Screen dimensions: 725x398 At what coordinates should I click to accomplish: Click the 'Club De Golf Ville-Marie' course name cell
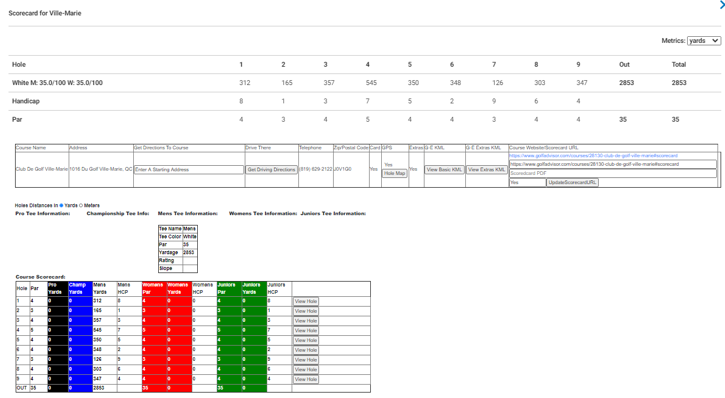coord(42,169)
